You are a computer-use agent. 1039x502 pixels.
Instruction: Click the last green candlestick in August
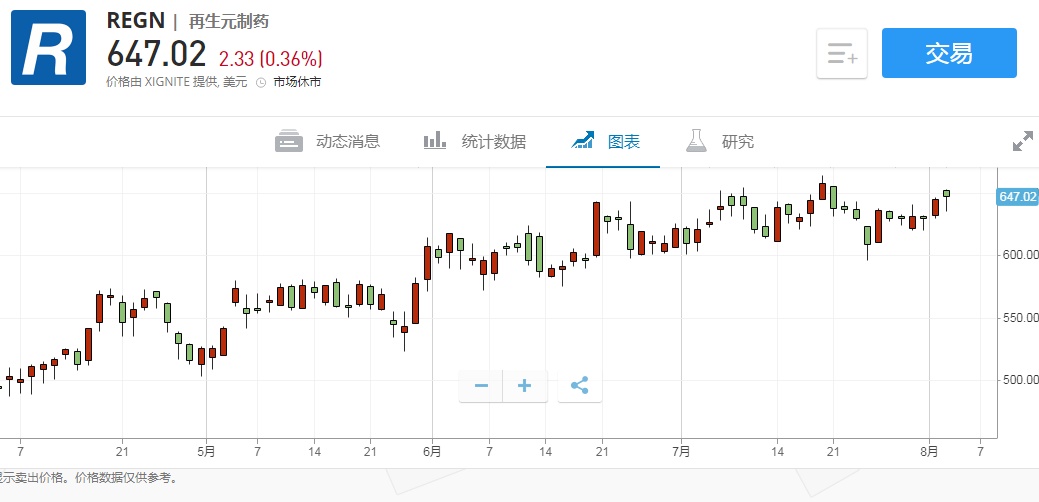pyautogui.click(x=947, y=193)
